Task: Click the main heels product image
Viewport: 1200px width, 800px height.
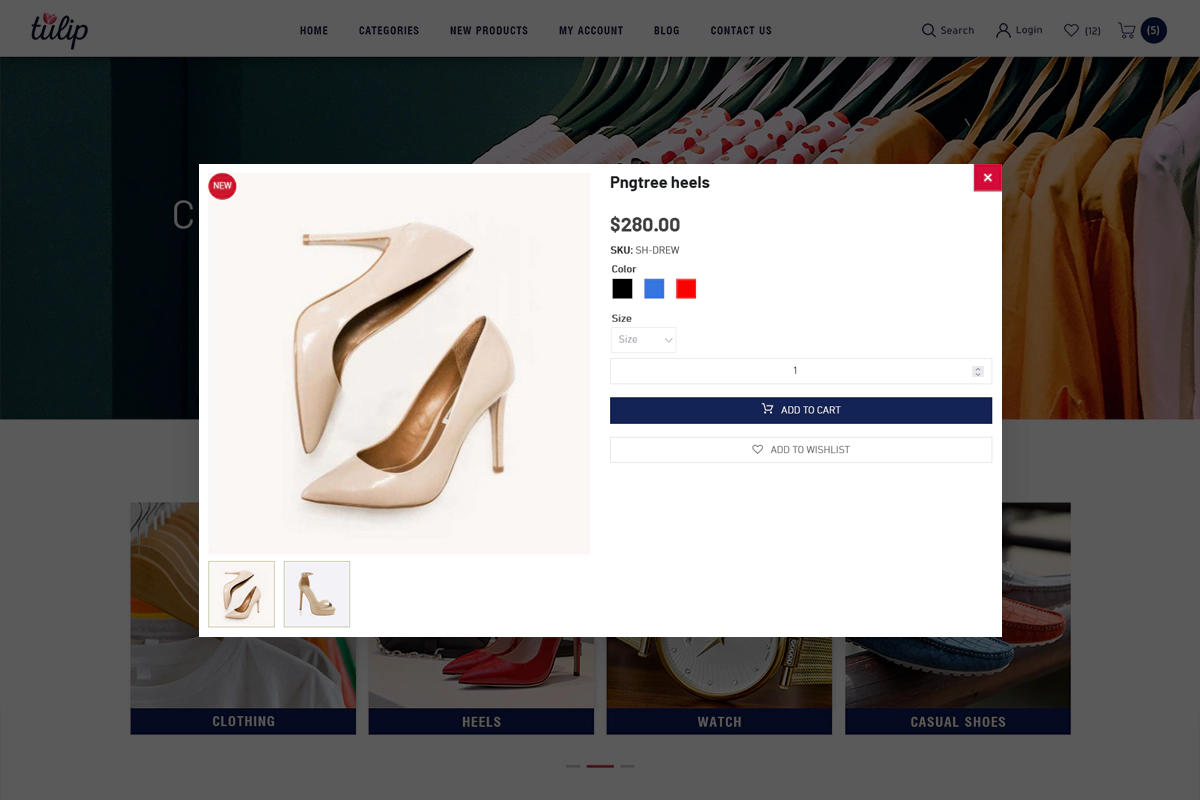Action: tap(399, 363)
